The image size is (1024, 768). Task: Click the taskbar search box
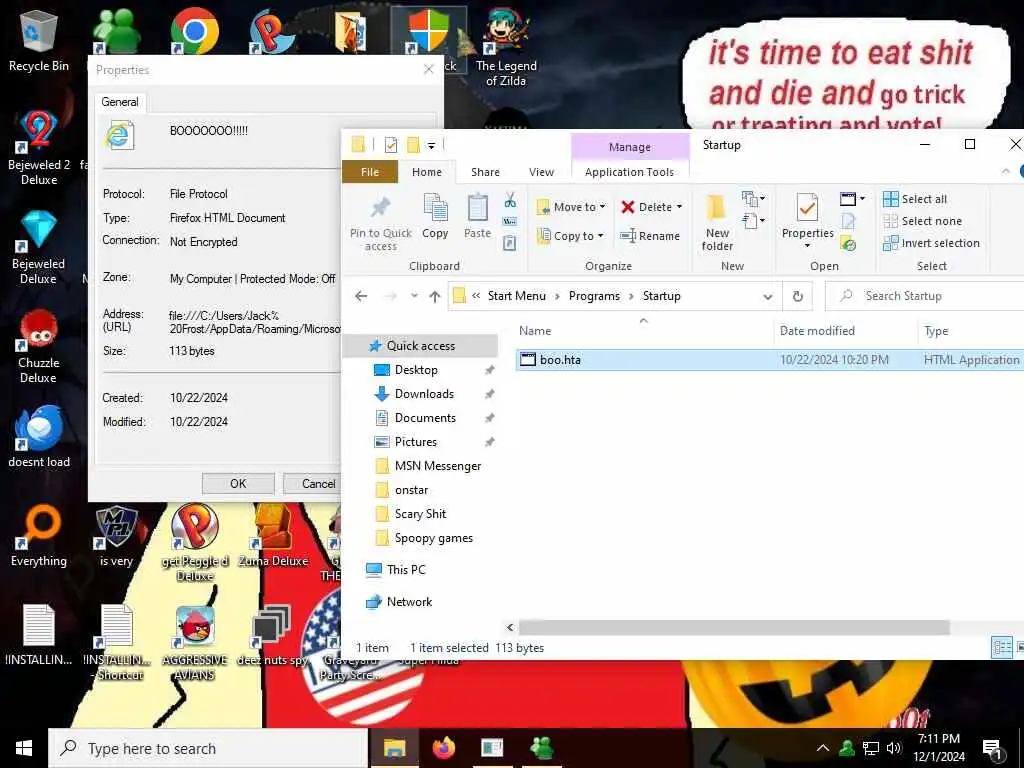[x=208, y=748]
